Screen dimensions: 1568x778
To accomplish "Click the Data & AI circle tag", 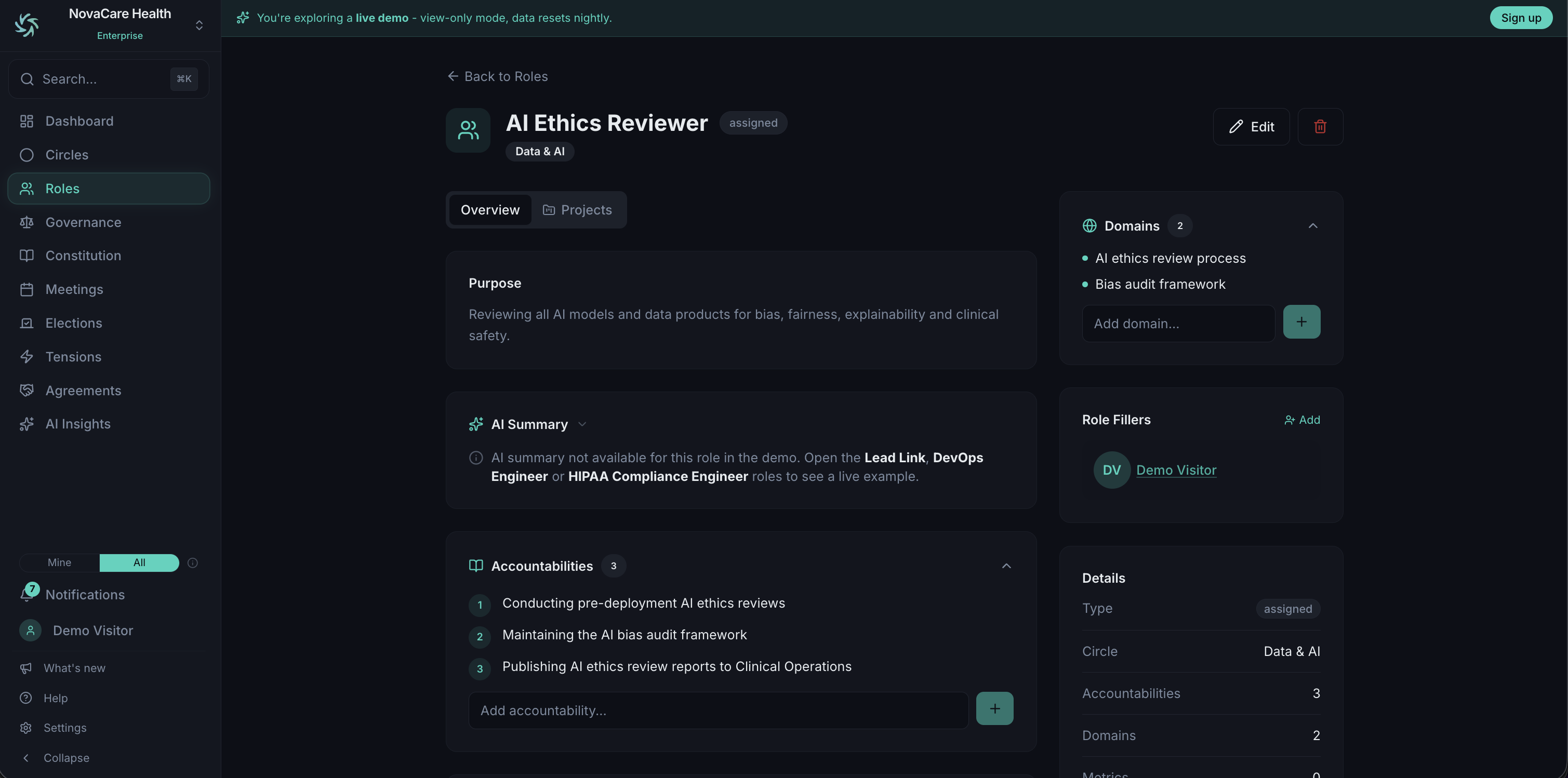I will (540, 152).
